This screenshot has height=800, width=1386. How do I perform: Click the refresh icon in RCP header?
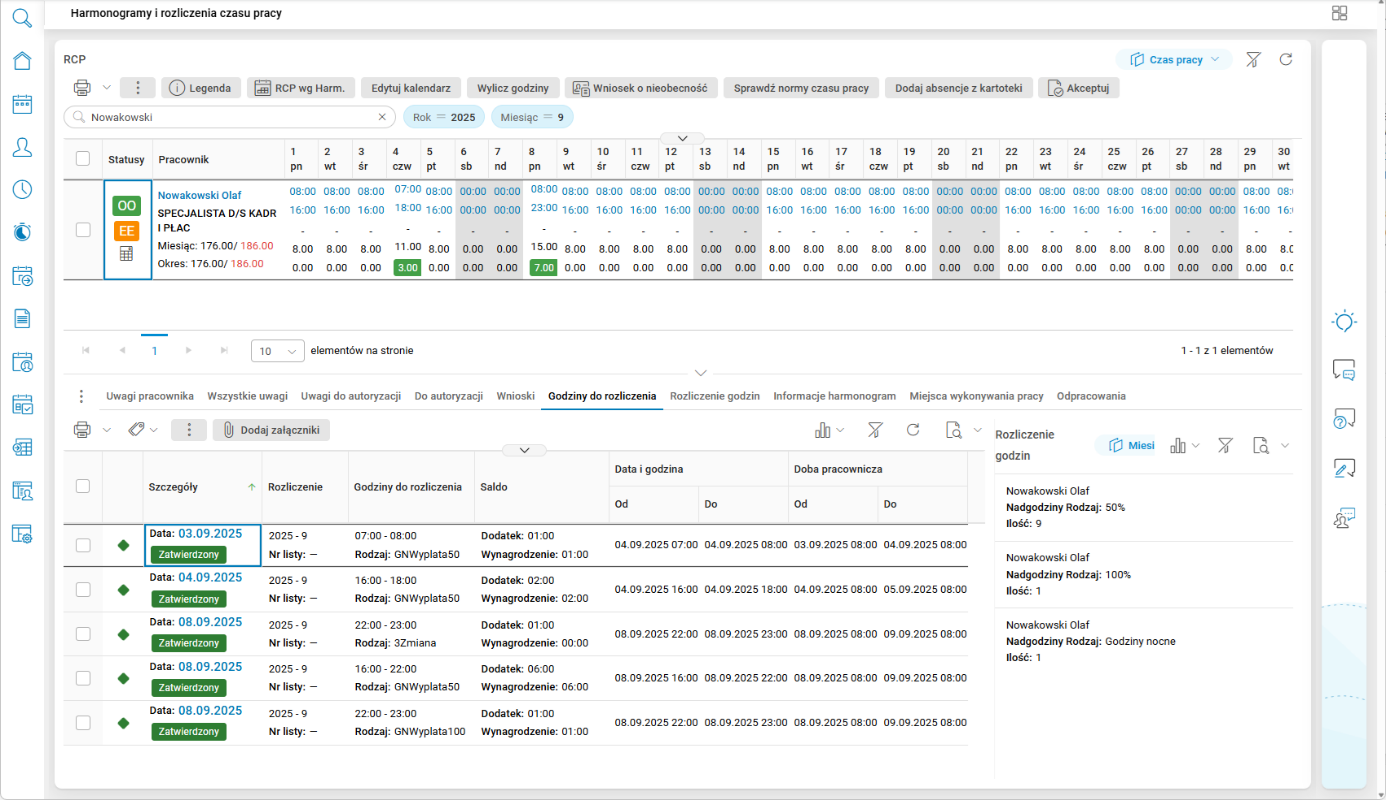click(x=1286, y=60)
